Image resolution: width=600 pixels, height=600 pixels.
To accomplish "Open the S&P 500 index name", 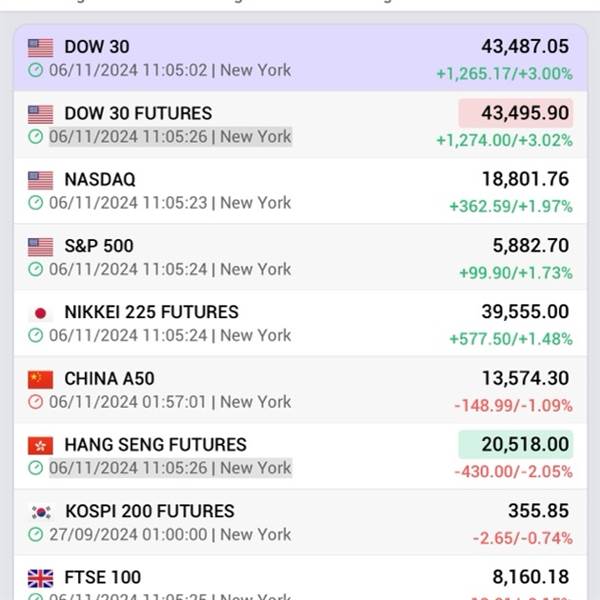I will tap(99, 246).
